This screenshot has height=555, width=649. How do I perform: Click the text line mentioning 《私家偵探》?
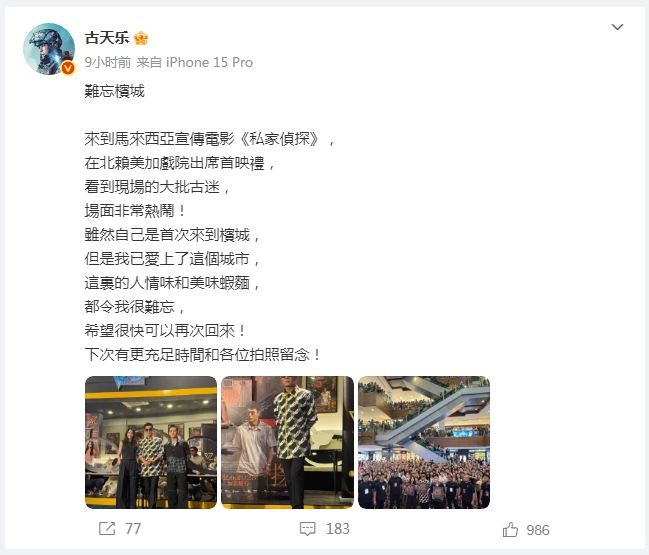coord(209,139)
